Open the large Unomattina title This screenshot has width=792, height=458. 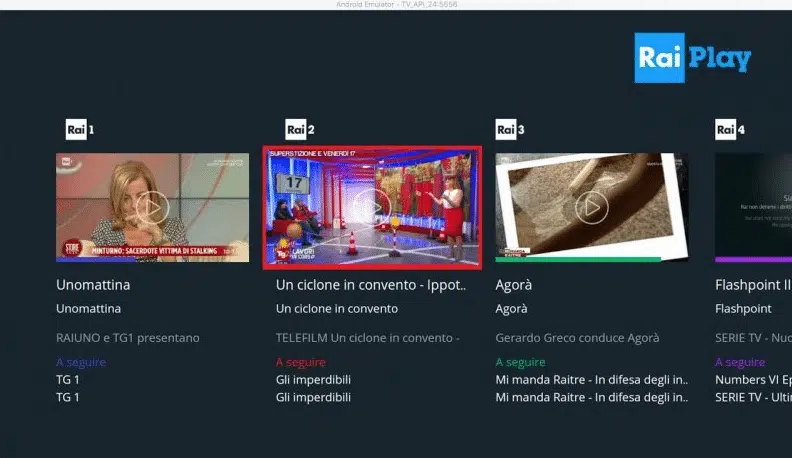(93, 285)
